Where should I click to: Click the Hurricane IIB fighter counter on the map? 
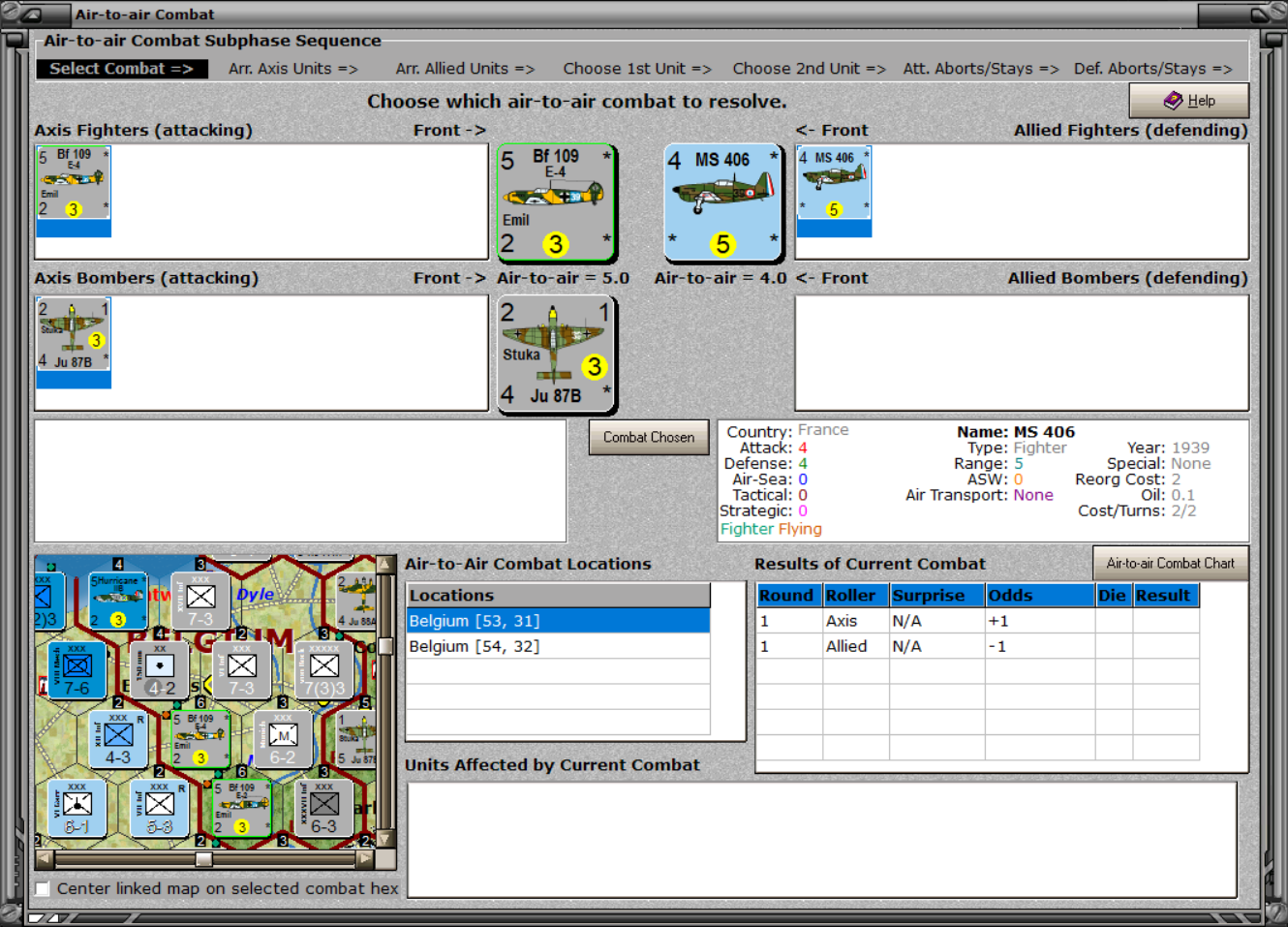point(117,601)
